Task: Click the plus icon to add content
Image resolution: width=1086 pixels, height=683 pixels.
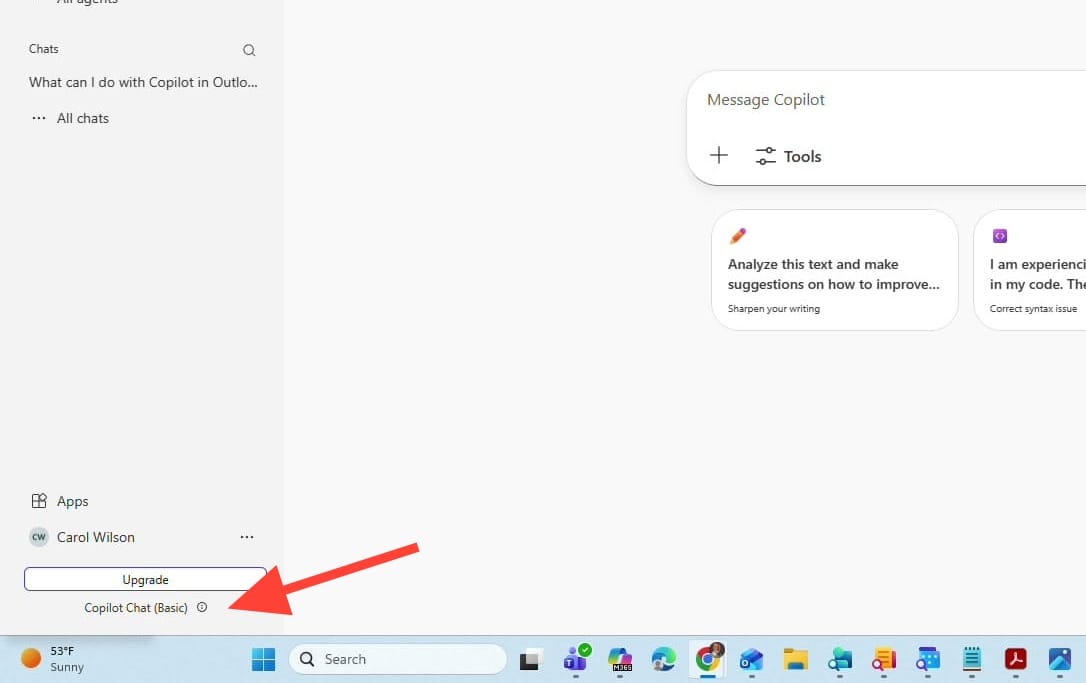Action: [718, 155]
